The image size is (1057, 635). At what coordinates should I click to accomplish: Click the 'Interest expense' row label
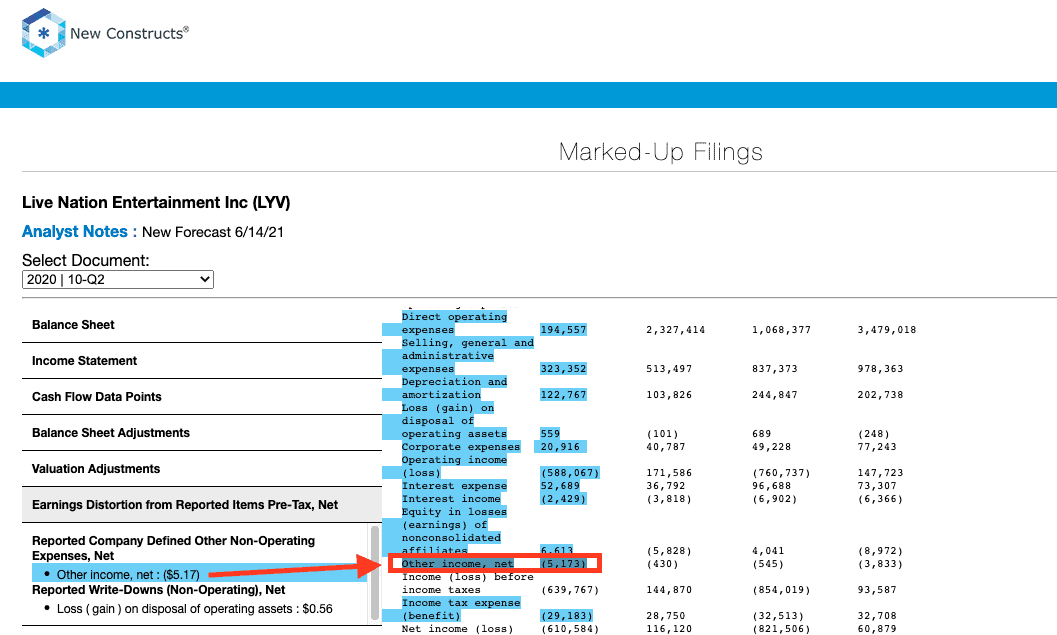click(x=454, y=486)
